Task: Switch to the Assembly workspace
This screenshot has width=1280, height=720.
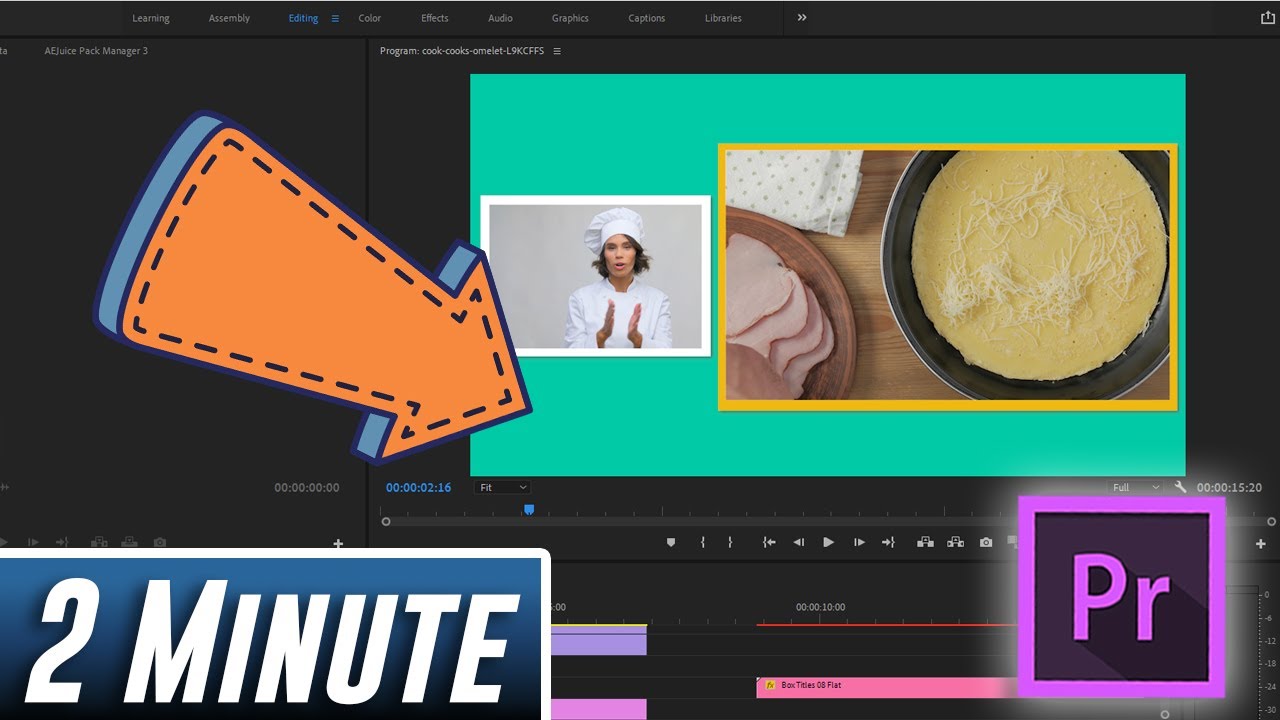Action: point(229,18)
